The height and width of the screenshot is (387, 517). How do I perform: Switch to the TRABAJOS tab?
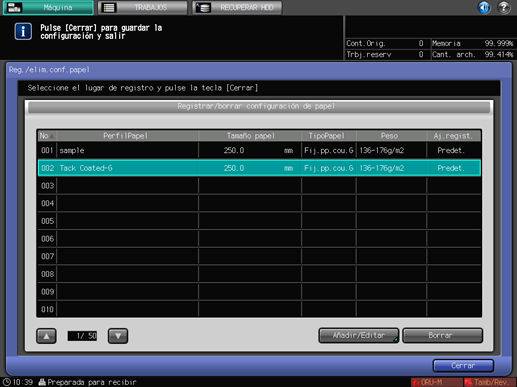[143, 7]
